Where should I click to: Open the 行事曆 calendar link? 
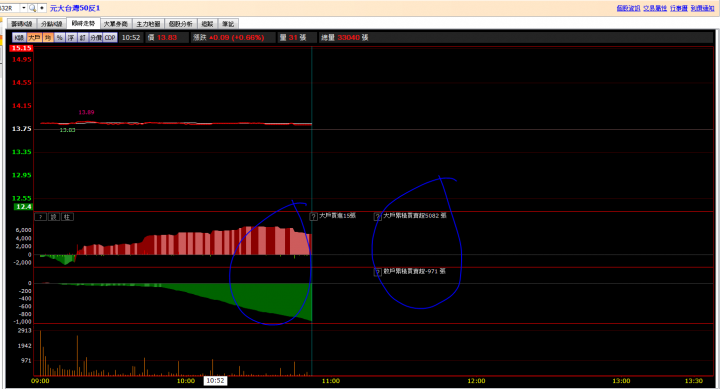[x=679, y=8]
